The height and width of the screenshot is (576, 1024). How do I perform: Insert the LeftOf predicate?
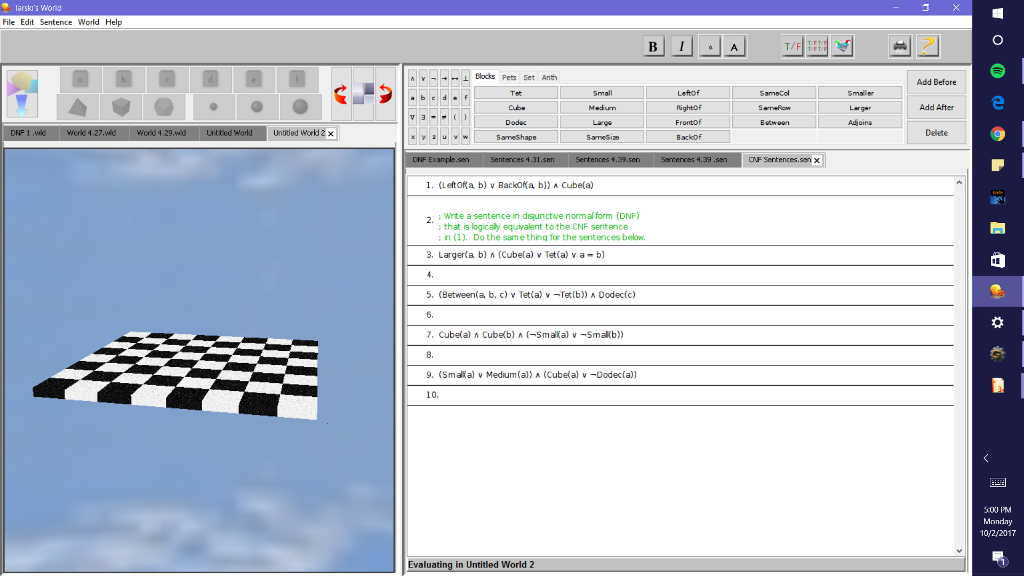(x=688, y=93)
